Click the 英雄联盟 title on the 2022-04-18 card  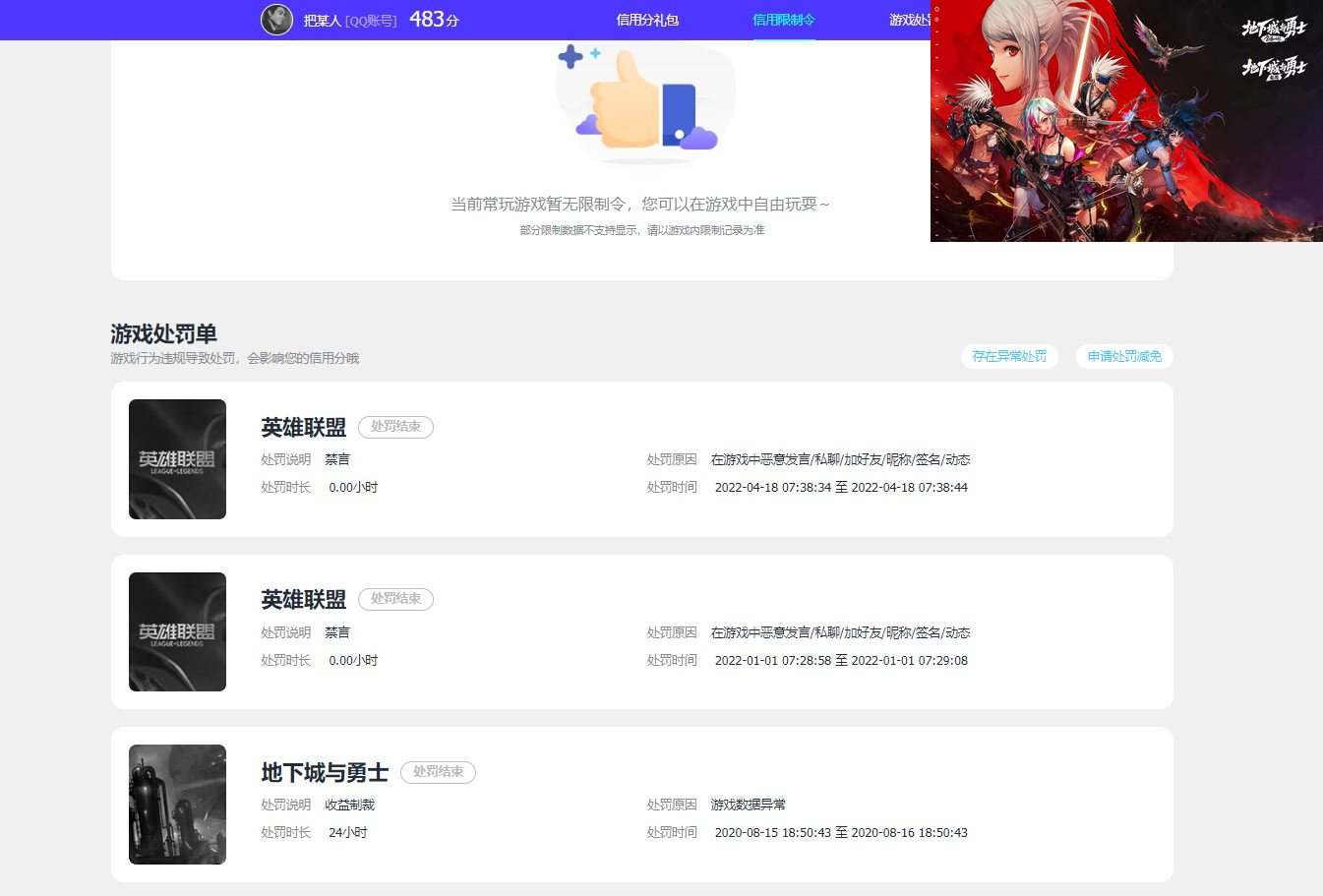[x=303, y=427]
